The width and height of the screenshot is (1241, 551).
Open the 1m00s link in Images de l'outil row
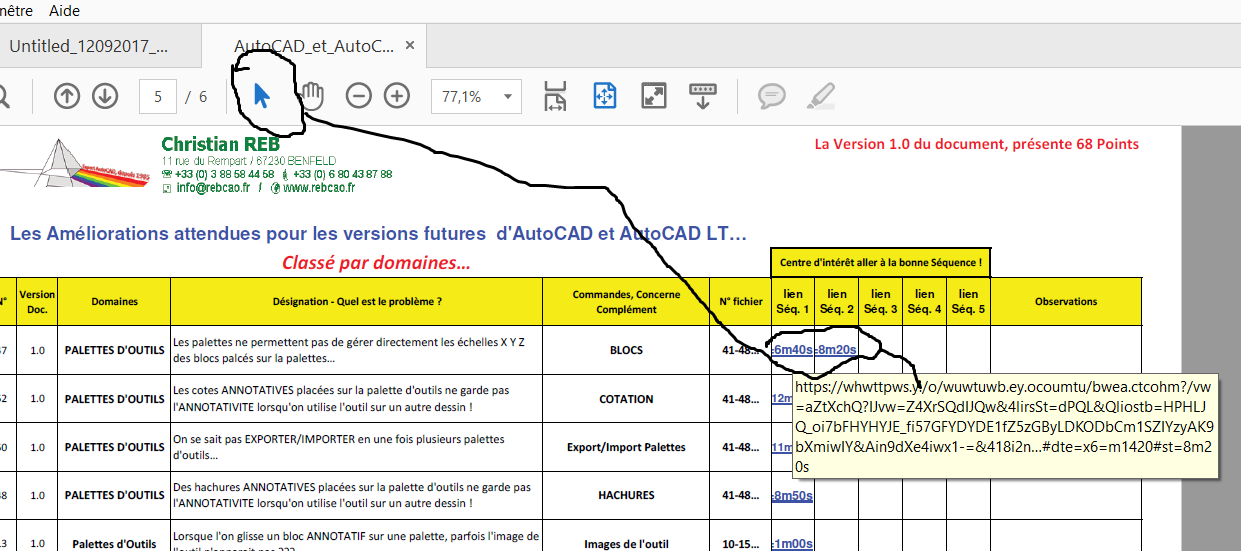[x=792, y=543]
